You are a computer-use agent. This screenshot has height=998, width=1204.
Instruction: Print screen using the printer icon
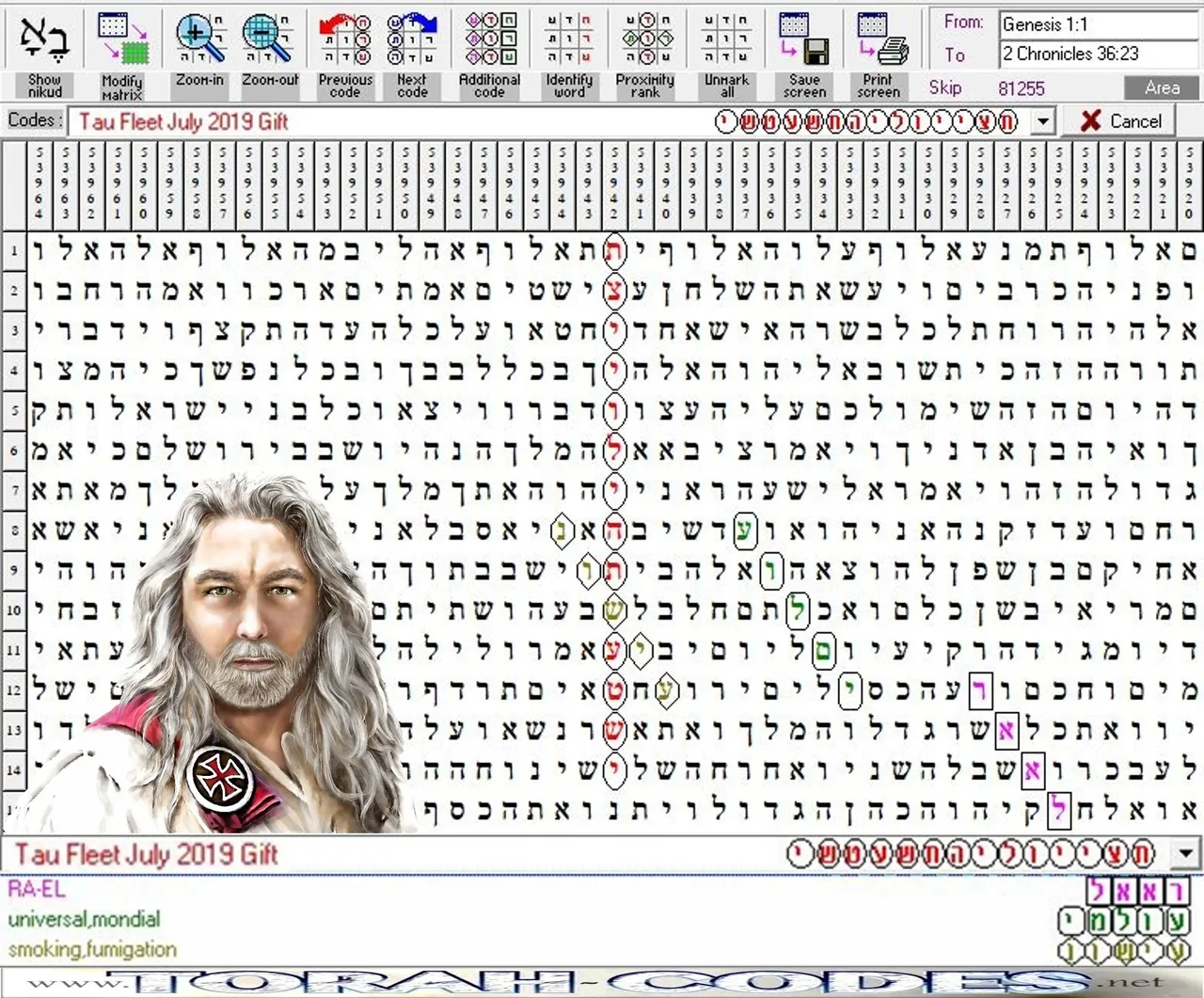click(879, 38)
